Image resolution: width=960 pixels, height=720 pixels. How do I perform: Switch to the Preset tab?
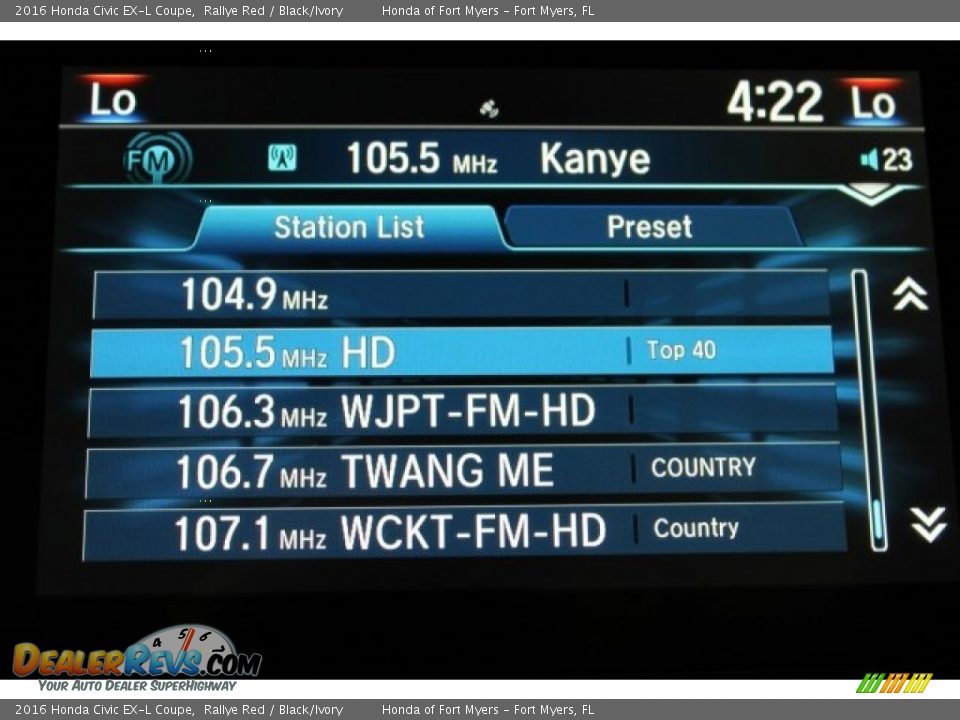pyautogui.click(x=650, y=227)
